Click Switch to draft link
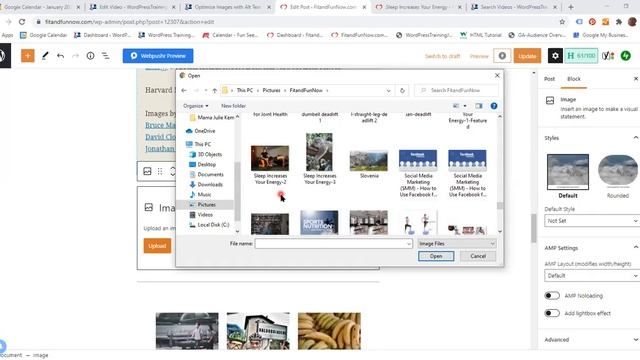640x360 pixels. click(x=442, y=56)
